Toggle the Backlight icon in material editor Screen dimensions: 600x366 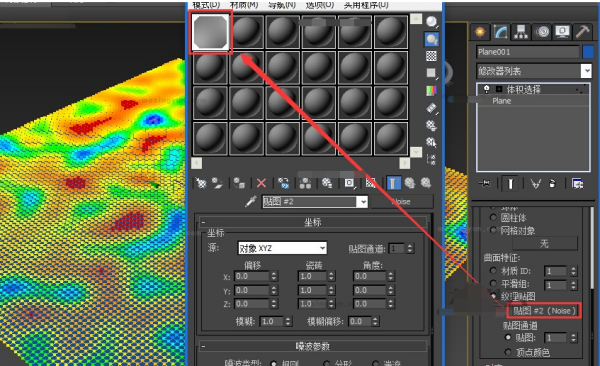click(x=432, y=39)
